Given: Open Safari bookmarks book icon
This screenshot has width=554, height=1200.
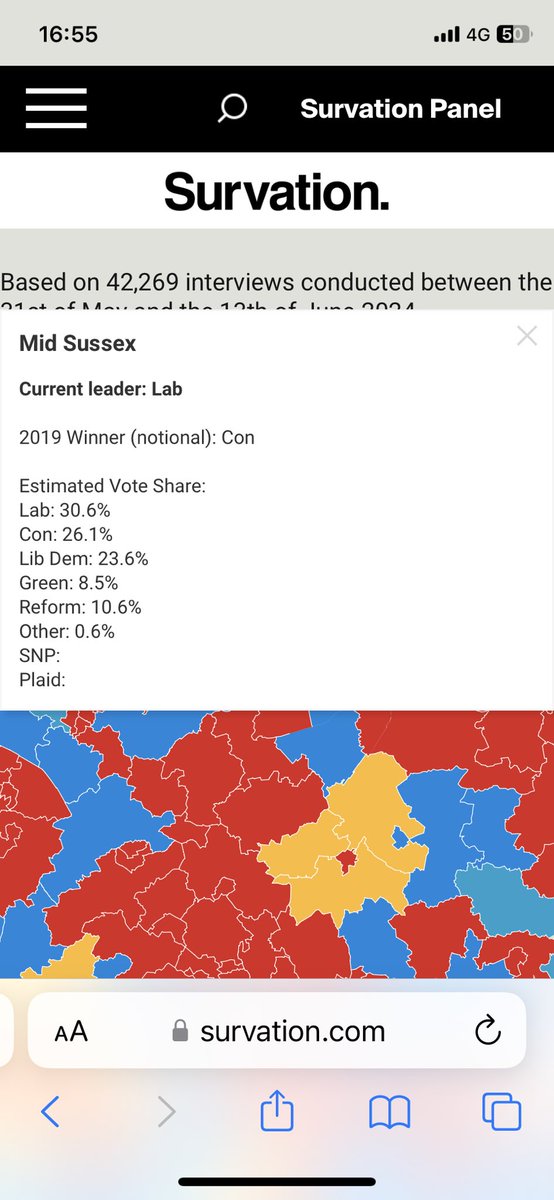Looking at the screenshot, I should pos(389,1112).
